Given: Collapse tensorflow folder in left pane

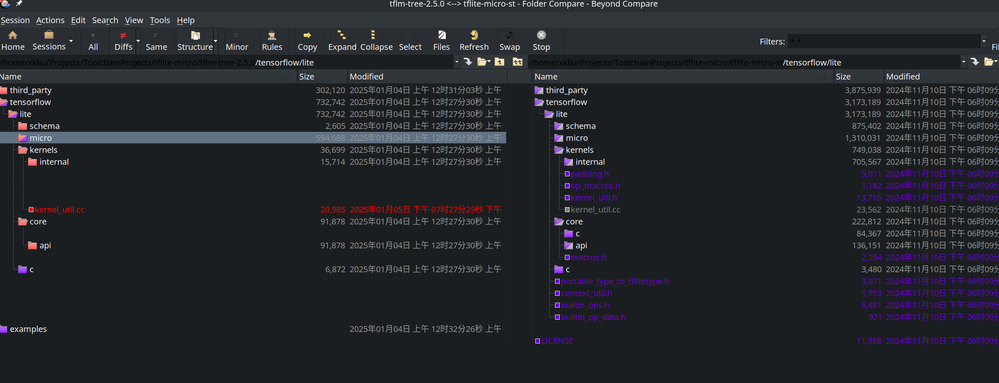Looking at the screenshot, I should [x=4, y=102].
